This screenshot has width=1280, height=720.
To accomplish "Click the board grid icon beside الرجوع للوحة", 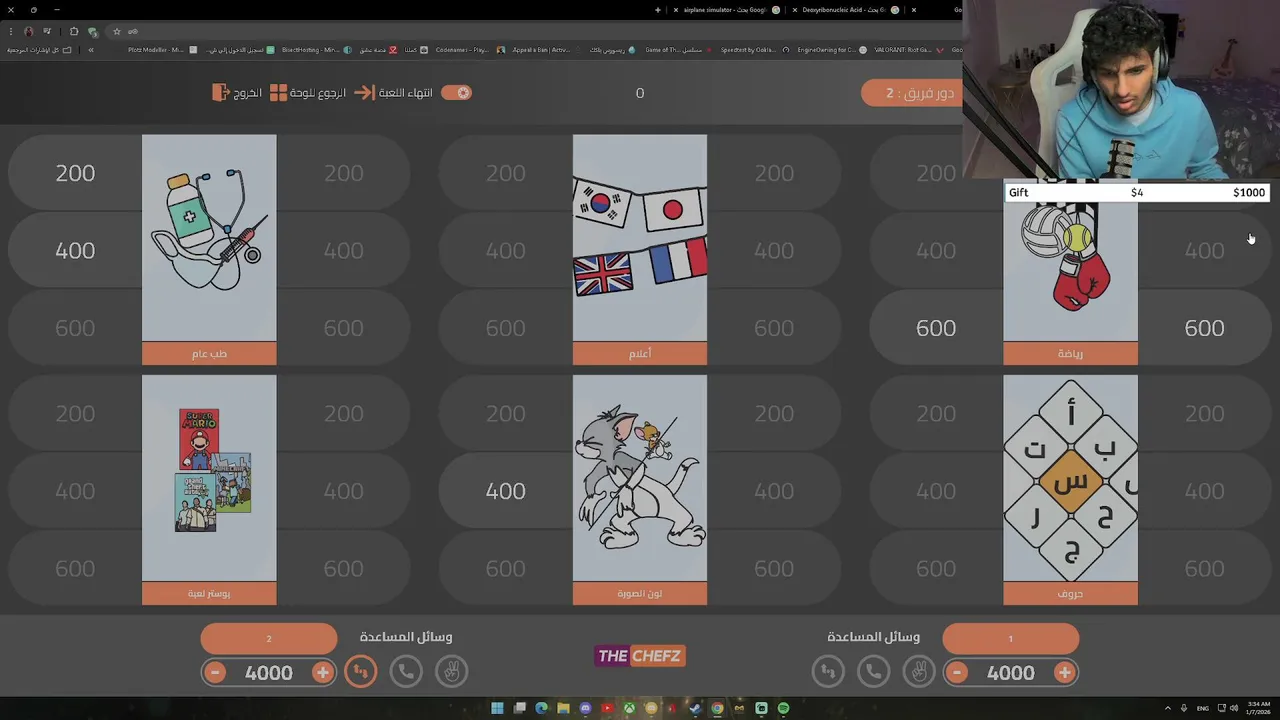I will click(278, 92).
